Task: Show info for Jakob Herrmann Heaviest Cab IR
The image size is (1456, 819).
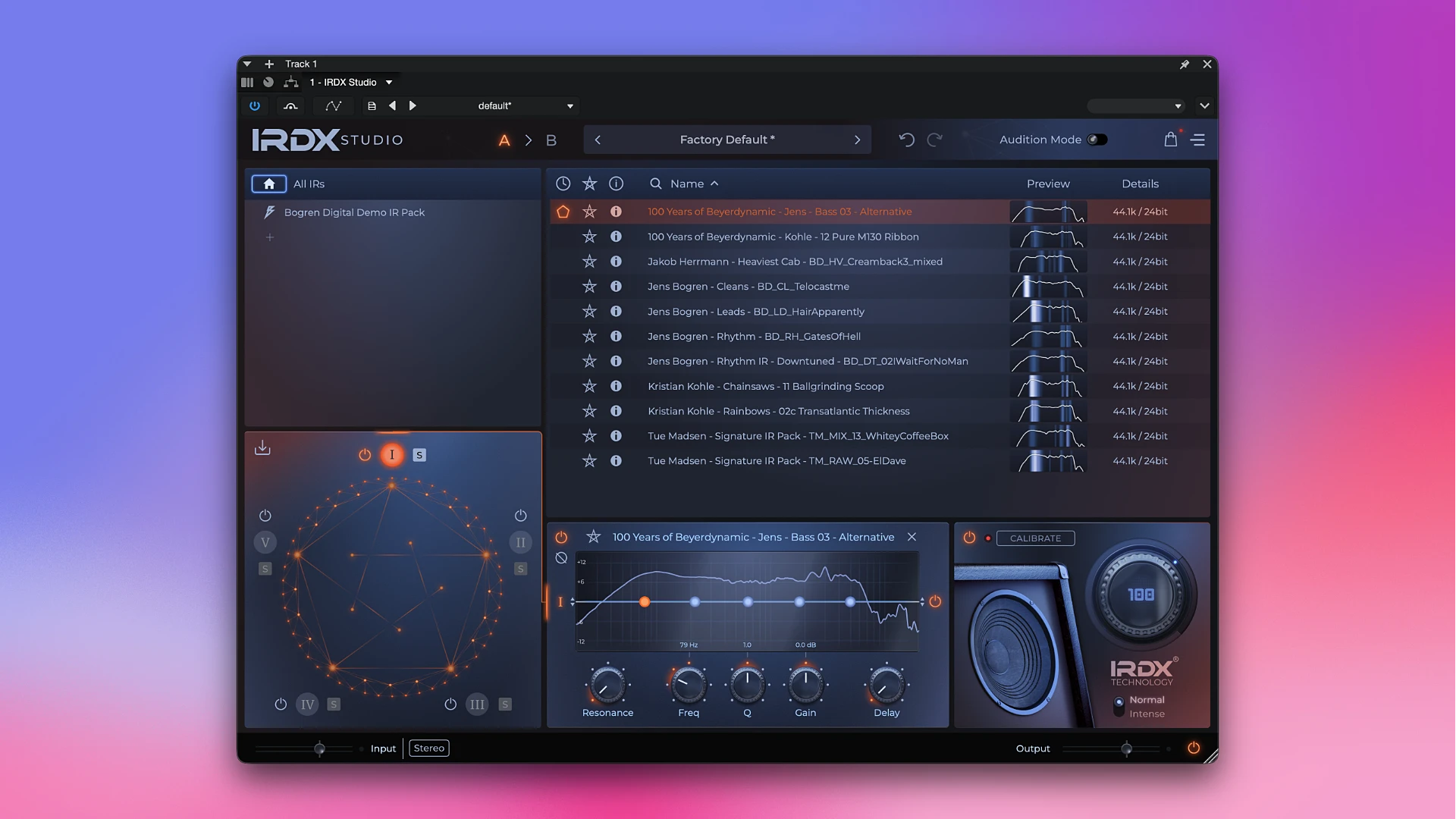Action: [616, 262]
